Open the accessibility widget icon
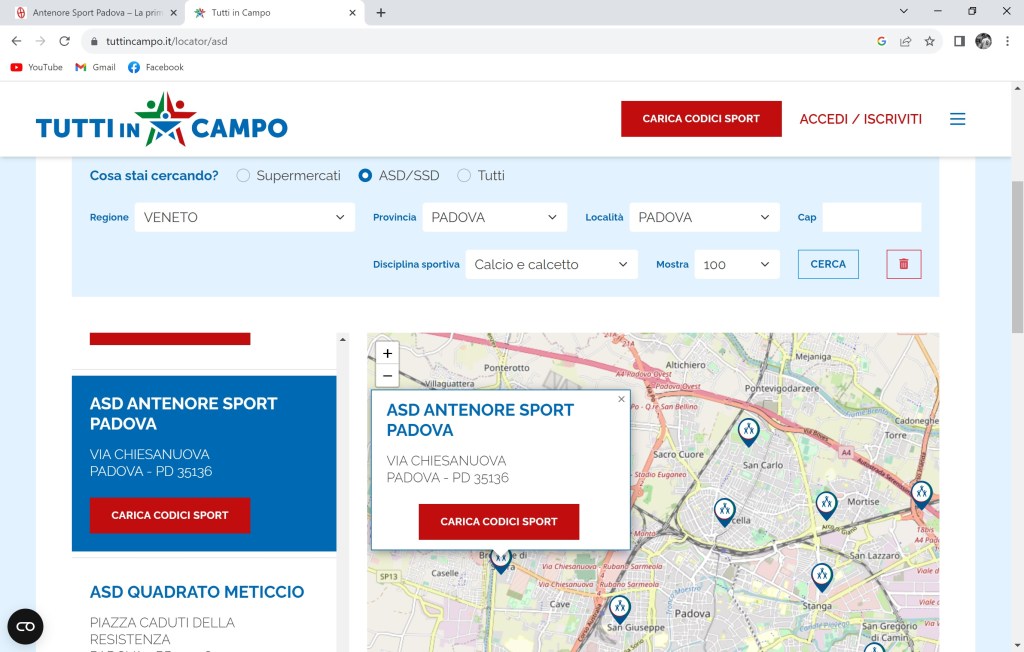Viewport: 1024px width, 652px height. point(25,626)
